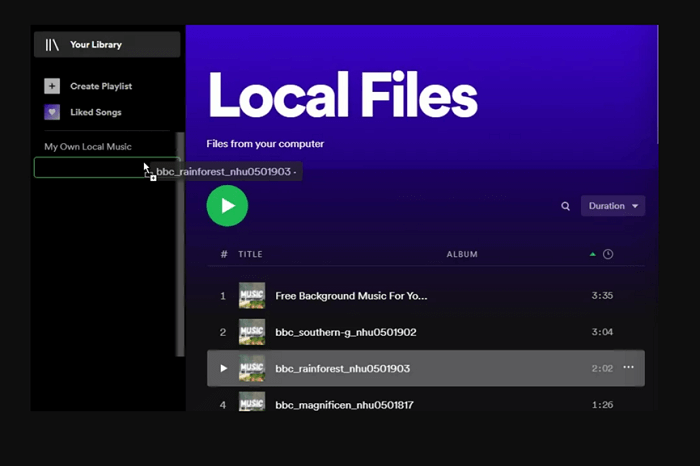Click the clock duration column icon

(x=608, y=254)
